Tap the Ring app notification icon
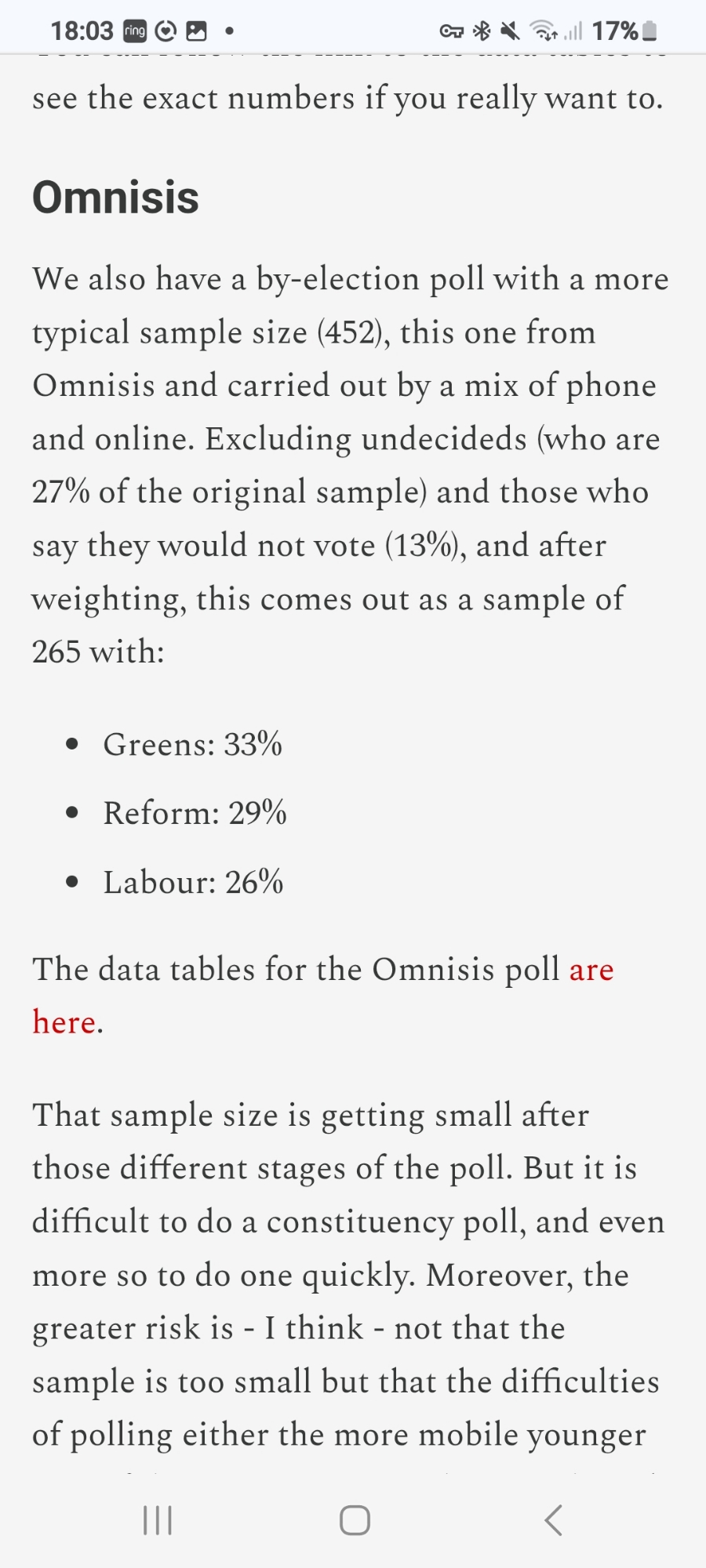This screenshot has height=1568, width=706. click(x=135, y=31)
